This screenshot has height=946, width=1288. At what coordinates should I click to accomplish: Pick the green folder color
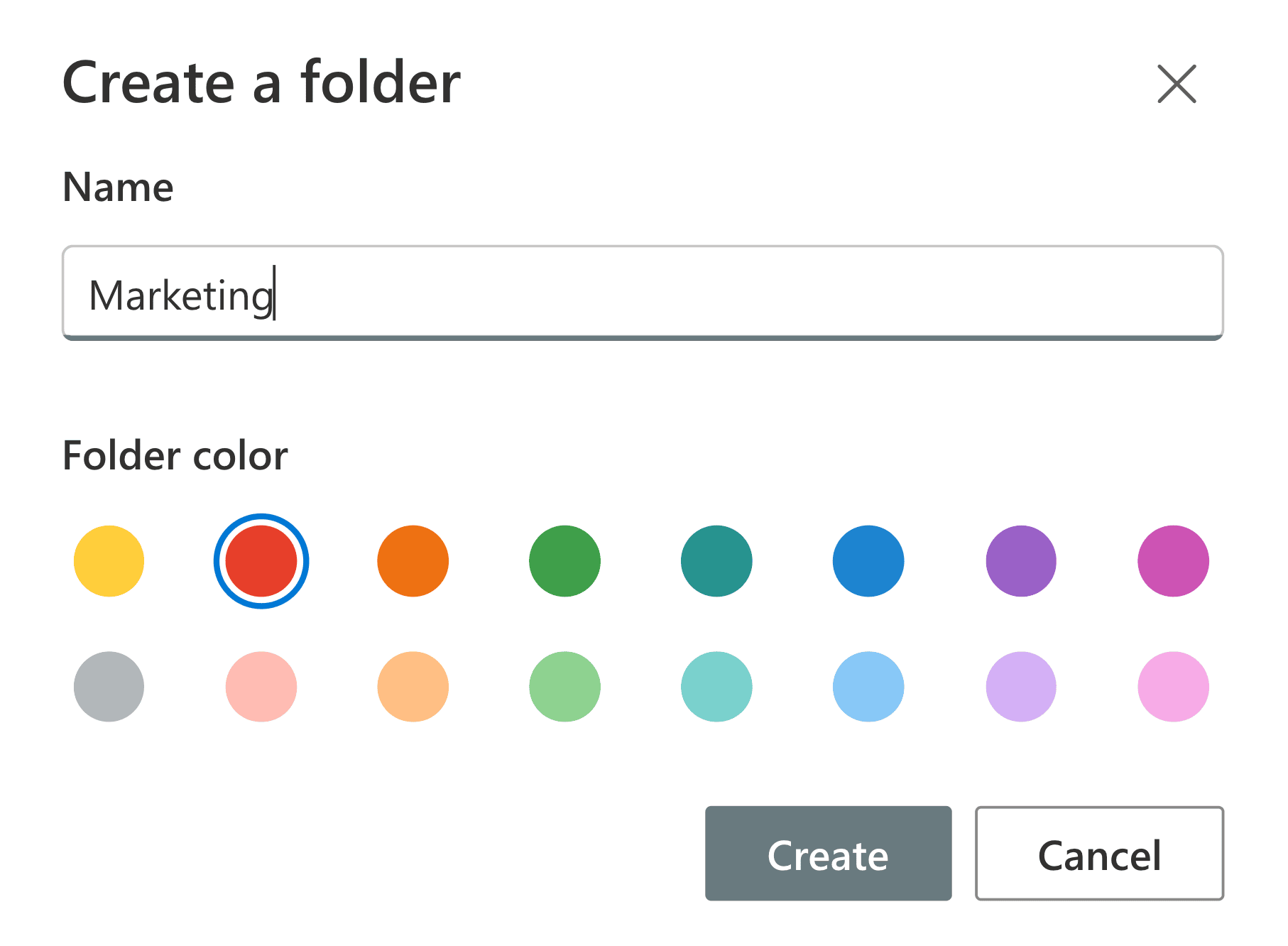pos(564,560)
